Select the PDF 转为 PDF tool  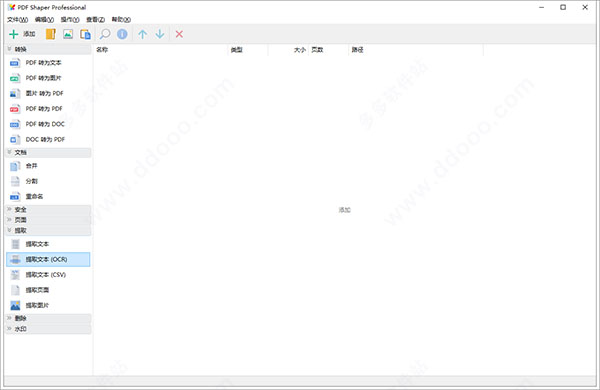pyautogui.click(x=48, y=109)
